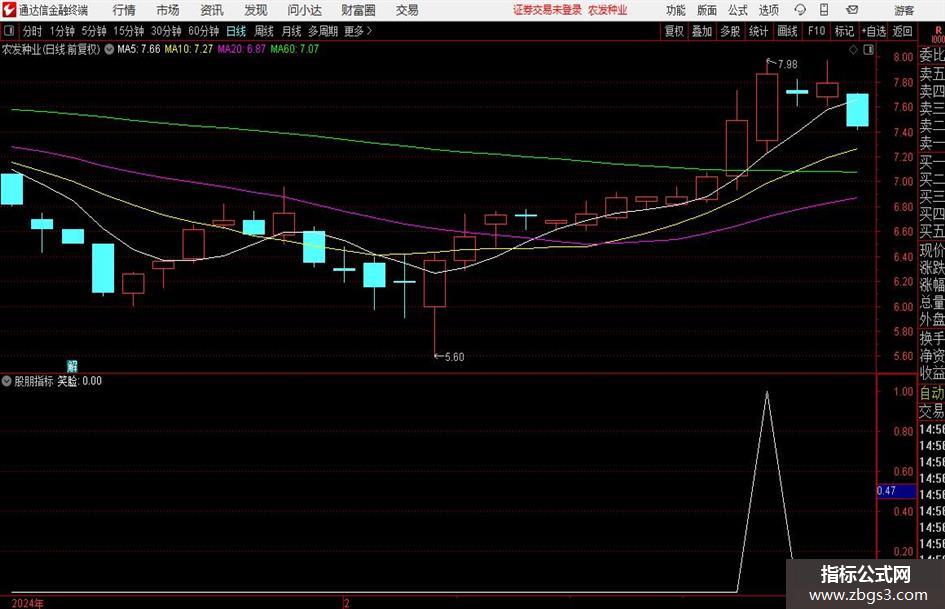Screen dimensions: 945x609
Task: Switch to the 60分钟 period tab
Action: click(204, 31)
